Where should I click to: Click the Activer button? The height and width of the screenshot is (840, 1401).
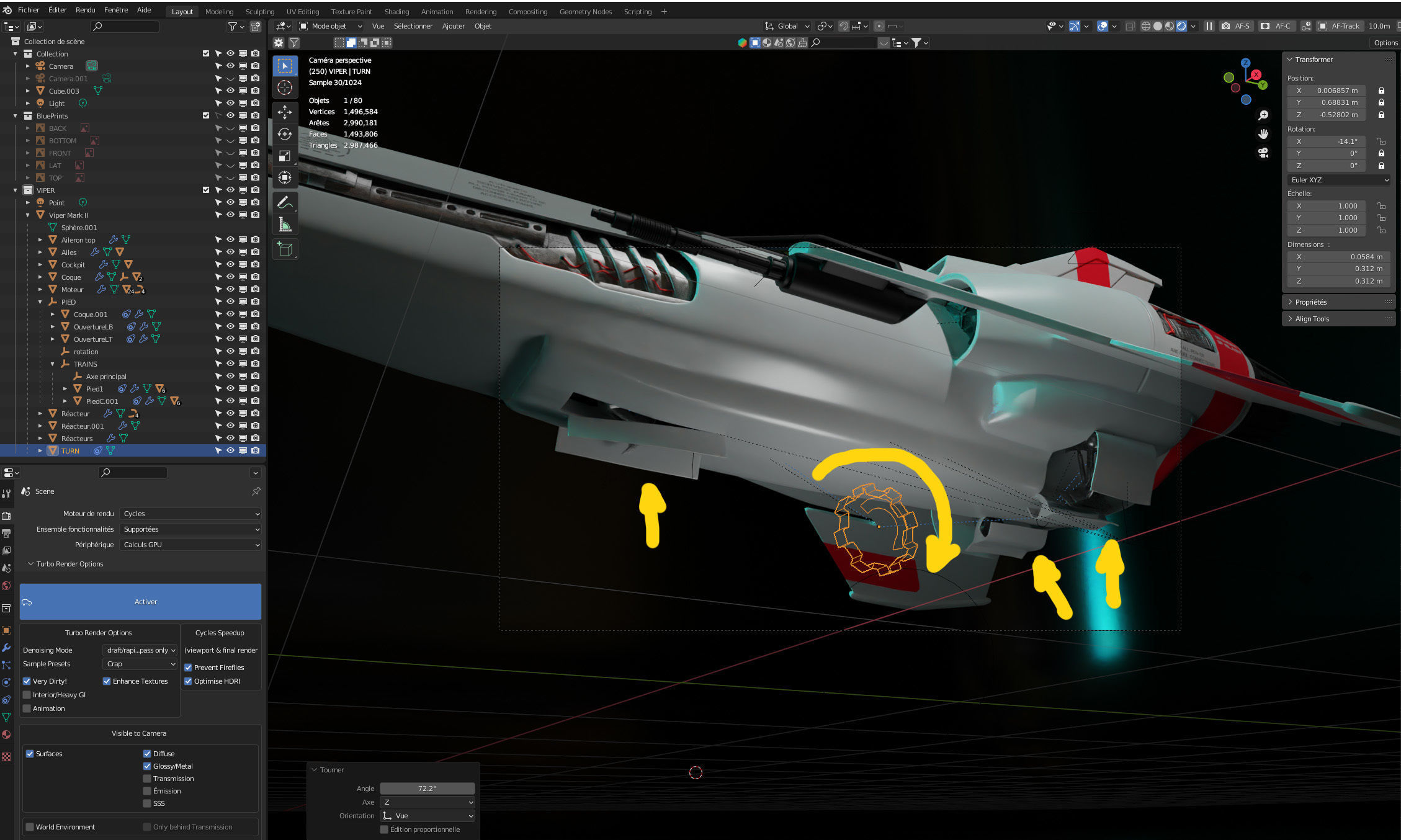(x=140, y=602)
